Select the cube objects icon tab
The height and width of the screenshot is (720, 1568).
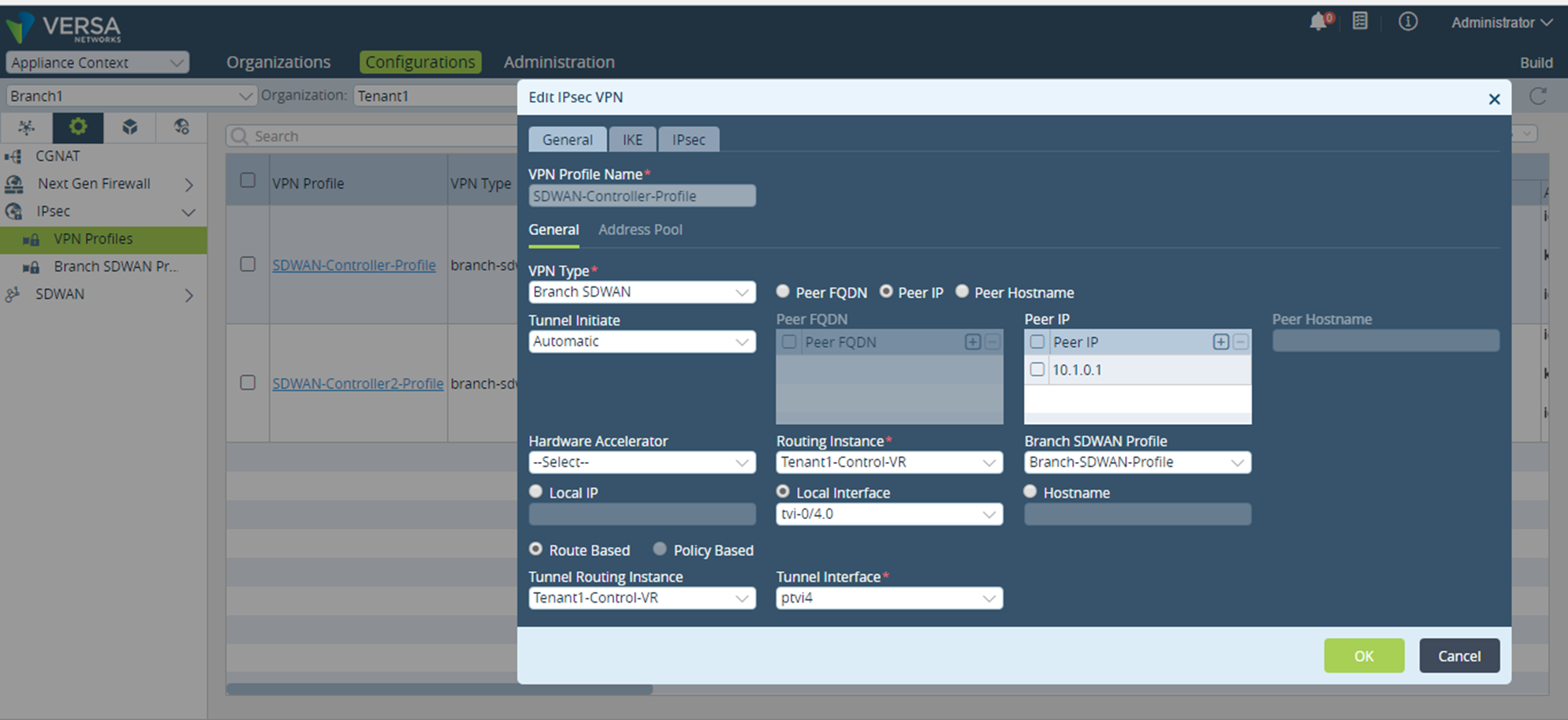pos(129,127)
